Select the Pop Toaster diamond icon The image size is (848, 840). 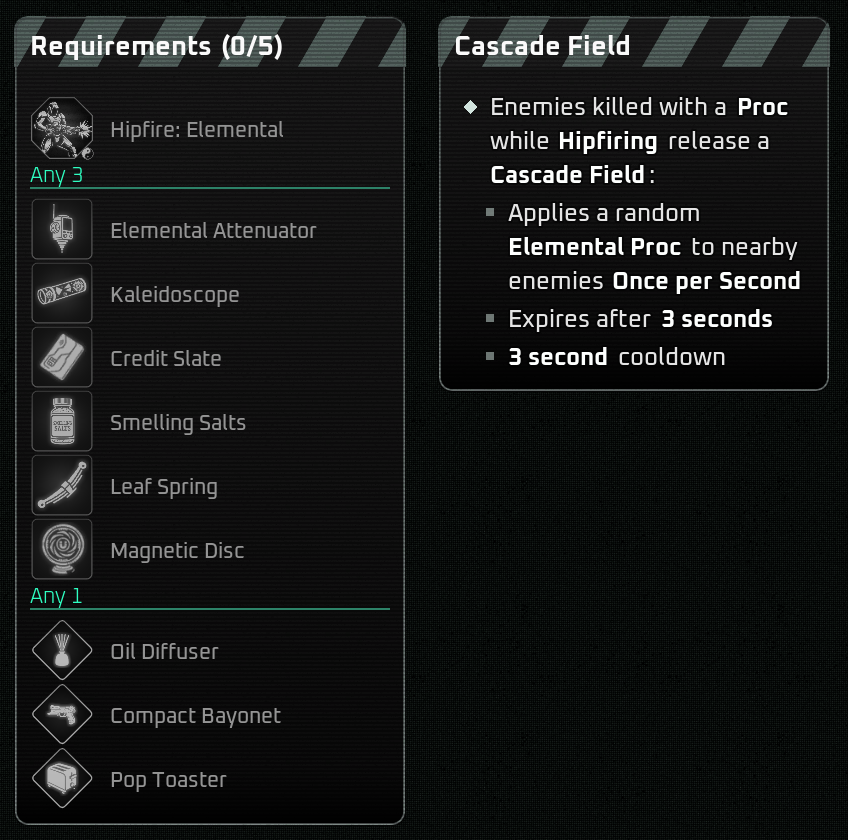tap(62, 780)
